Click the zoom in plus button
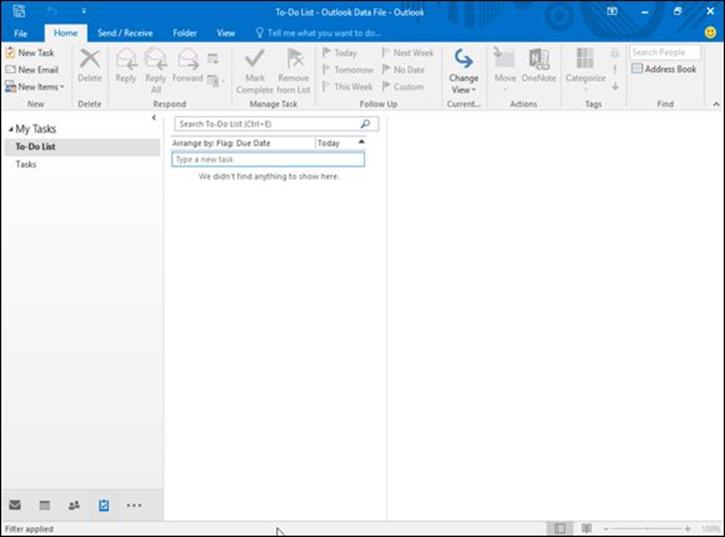 pyautogui.click(x=688, y=529)
